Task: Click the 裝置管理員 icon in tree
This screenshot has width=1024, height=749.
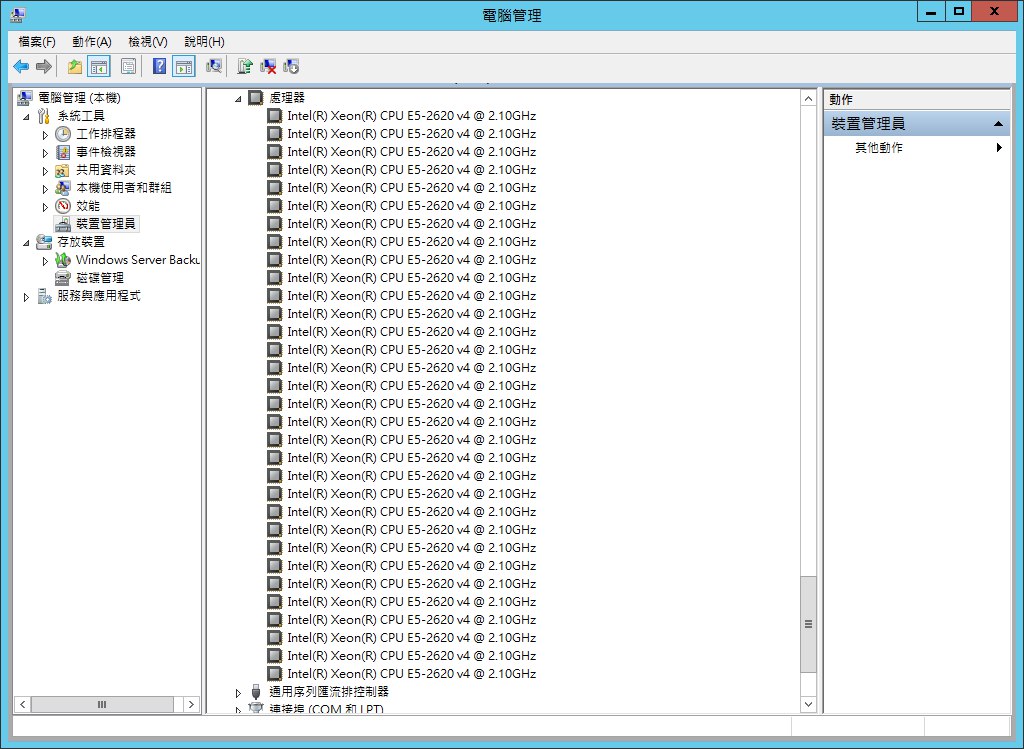Action: pos(63,224)
